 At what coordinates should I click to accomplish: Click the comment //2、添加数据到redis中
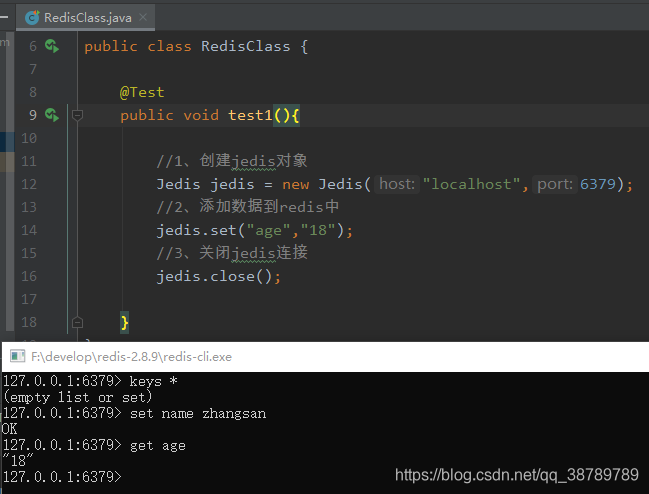point(248,206)
